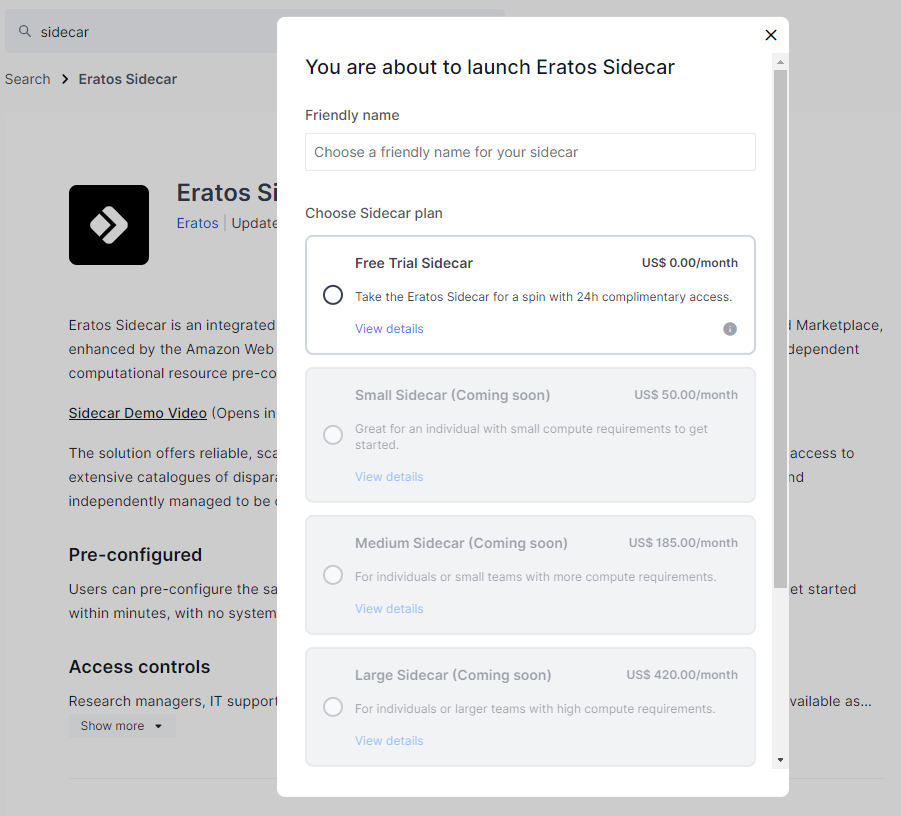Click the US$ 50.00/month price text
901x816 pixels.
686,395
